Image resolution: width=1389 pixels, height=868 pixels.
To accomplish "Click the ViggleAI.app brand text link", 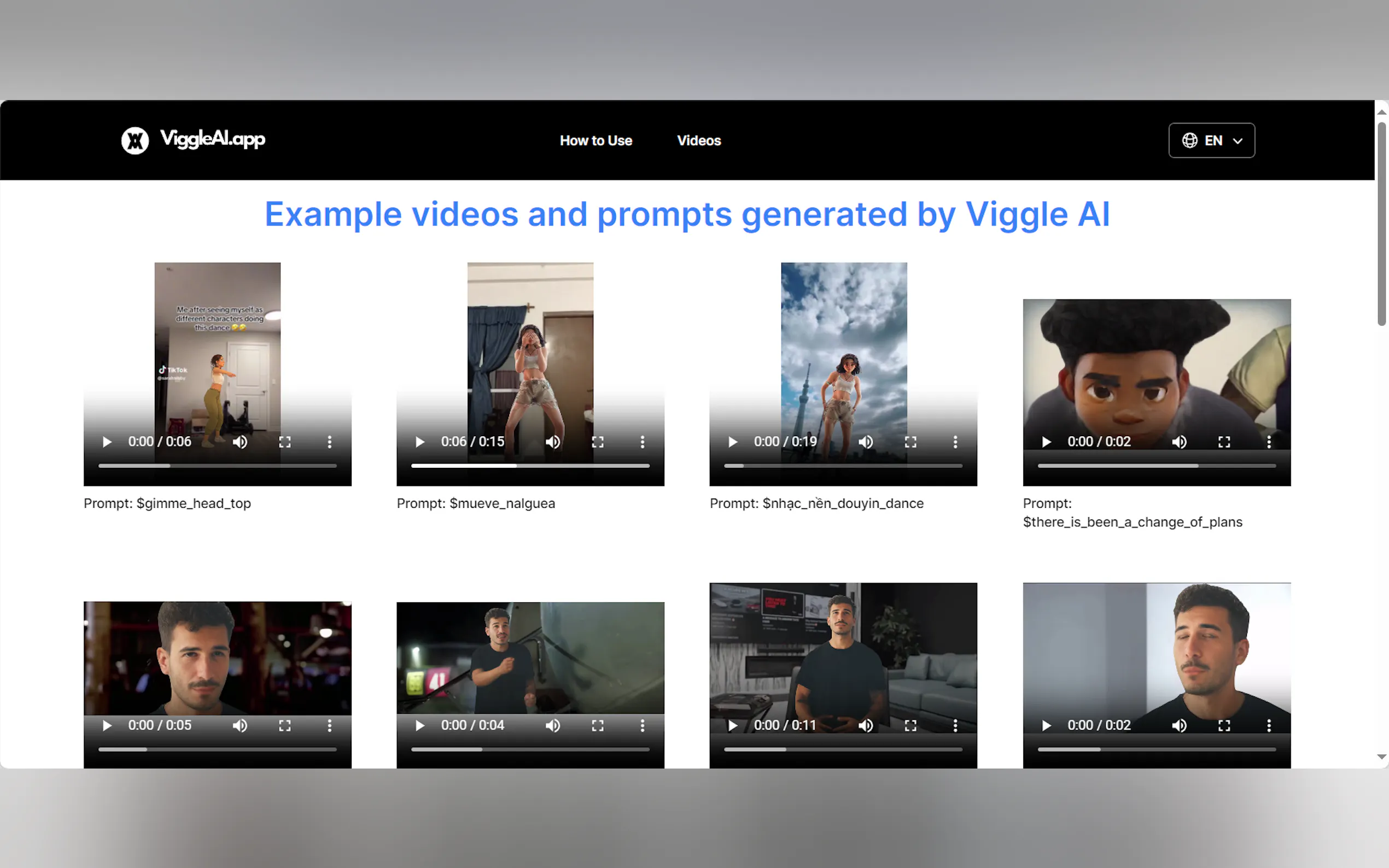I will pos(213,139).
